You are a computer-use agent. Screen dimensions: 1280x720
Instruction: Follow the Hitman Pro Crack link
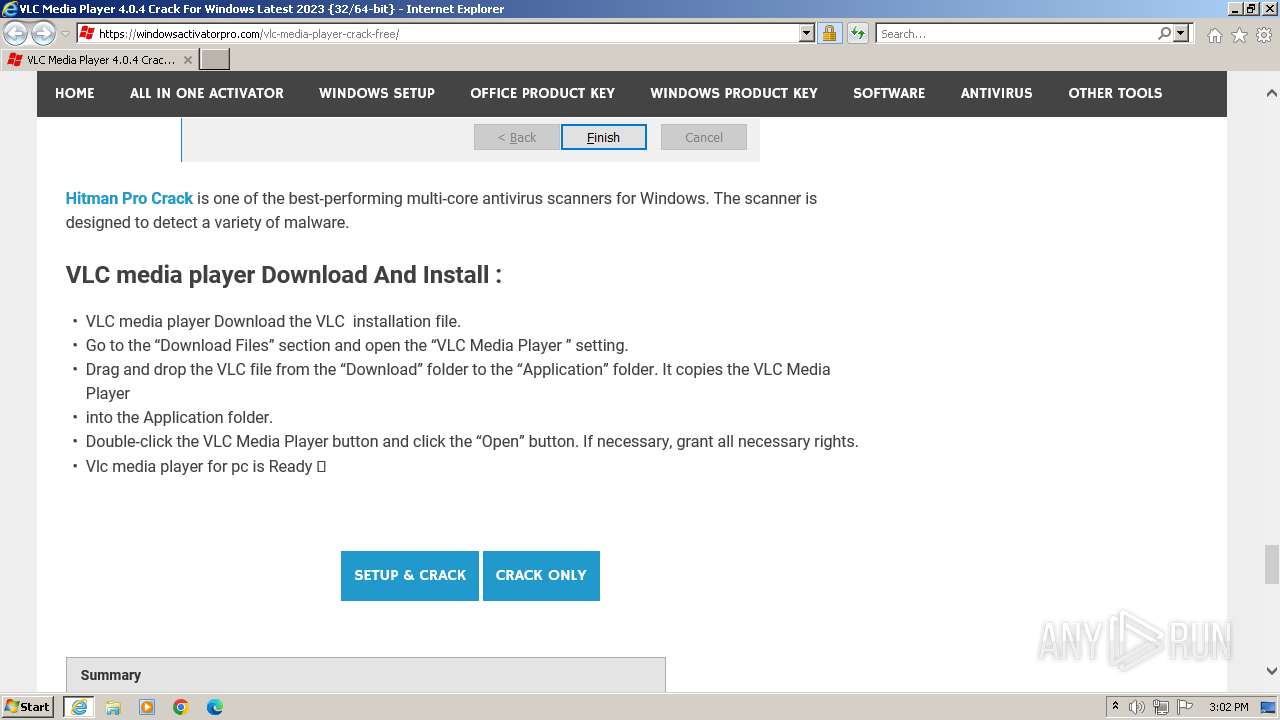[129, 198]
